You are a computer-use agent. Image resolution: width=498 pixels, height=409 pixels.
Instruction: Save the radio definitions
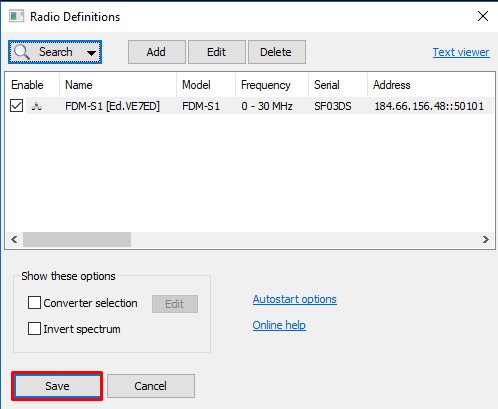pos(57,386)
